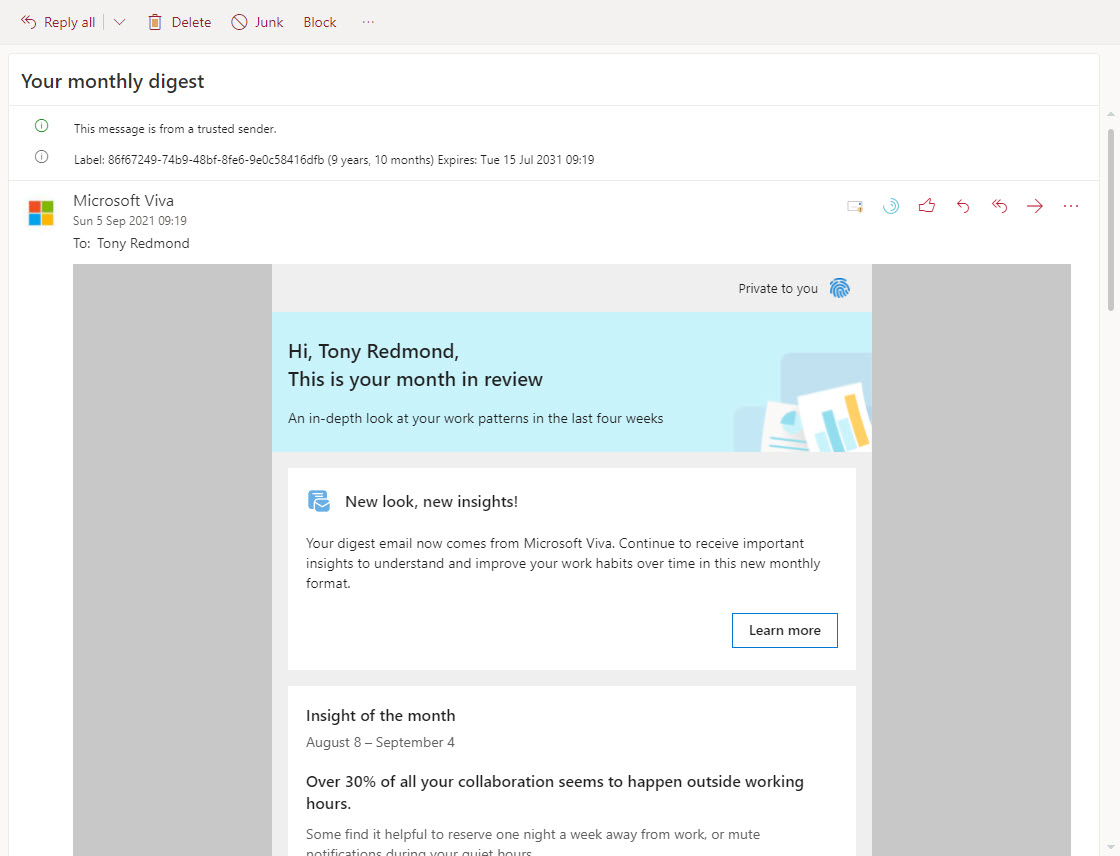Open the Viva Insights swirl icon
Viewport: 1120px width, 856px height.
(x=890, y=206)
